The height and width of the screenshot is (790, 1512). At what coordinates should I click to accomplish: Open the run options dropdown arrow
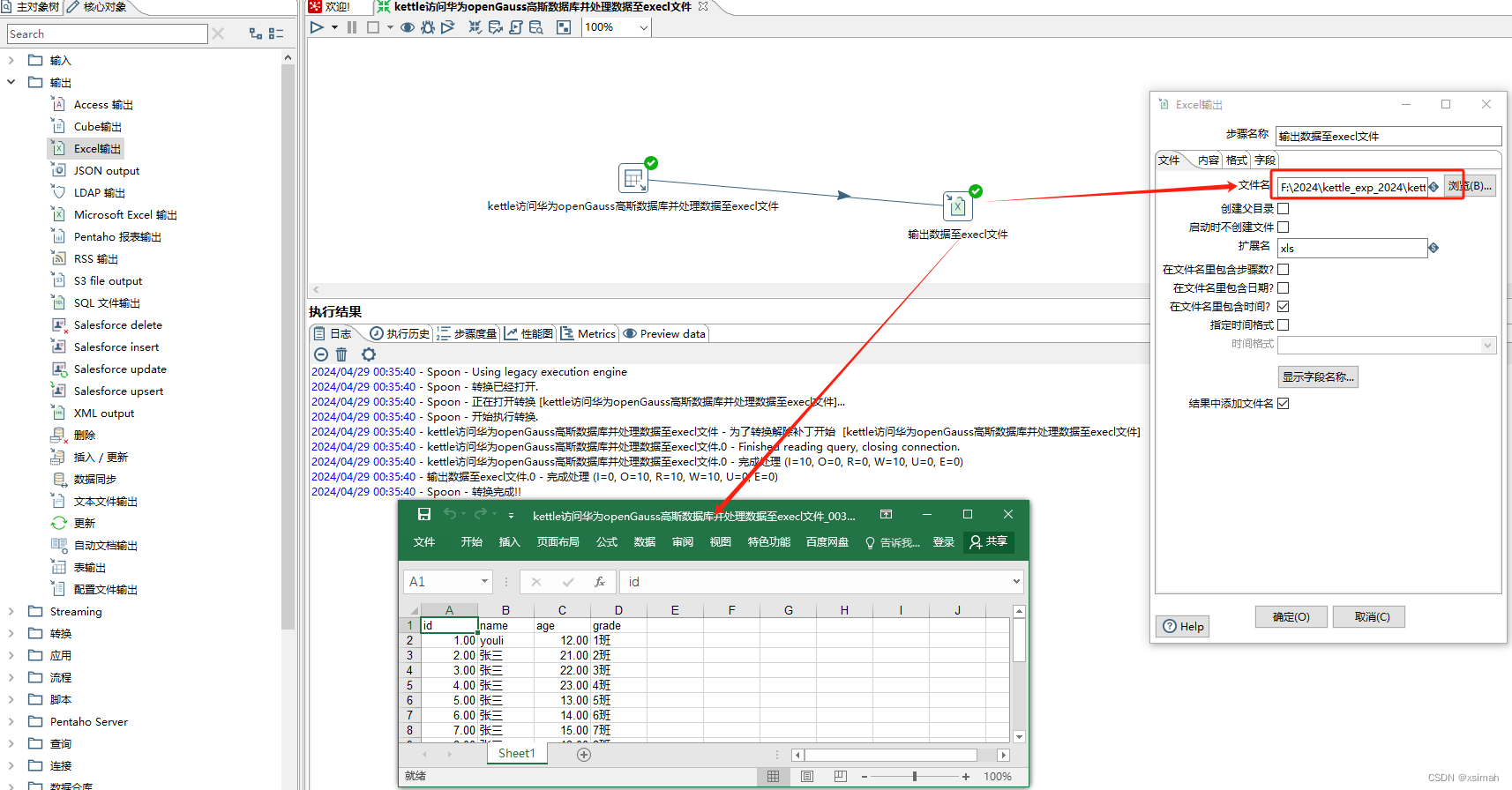coord(334,27)
